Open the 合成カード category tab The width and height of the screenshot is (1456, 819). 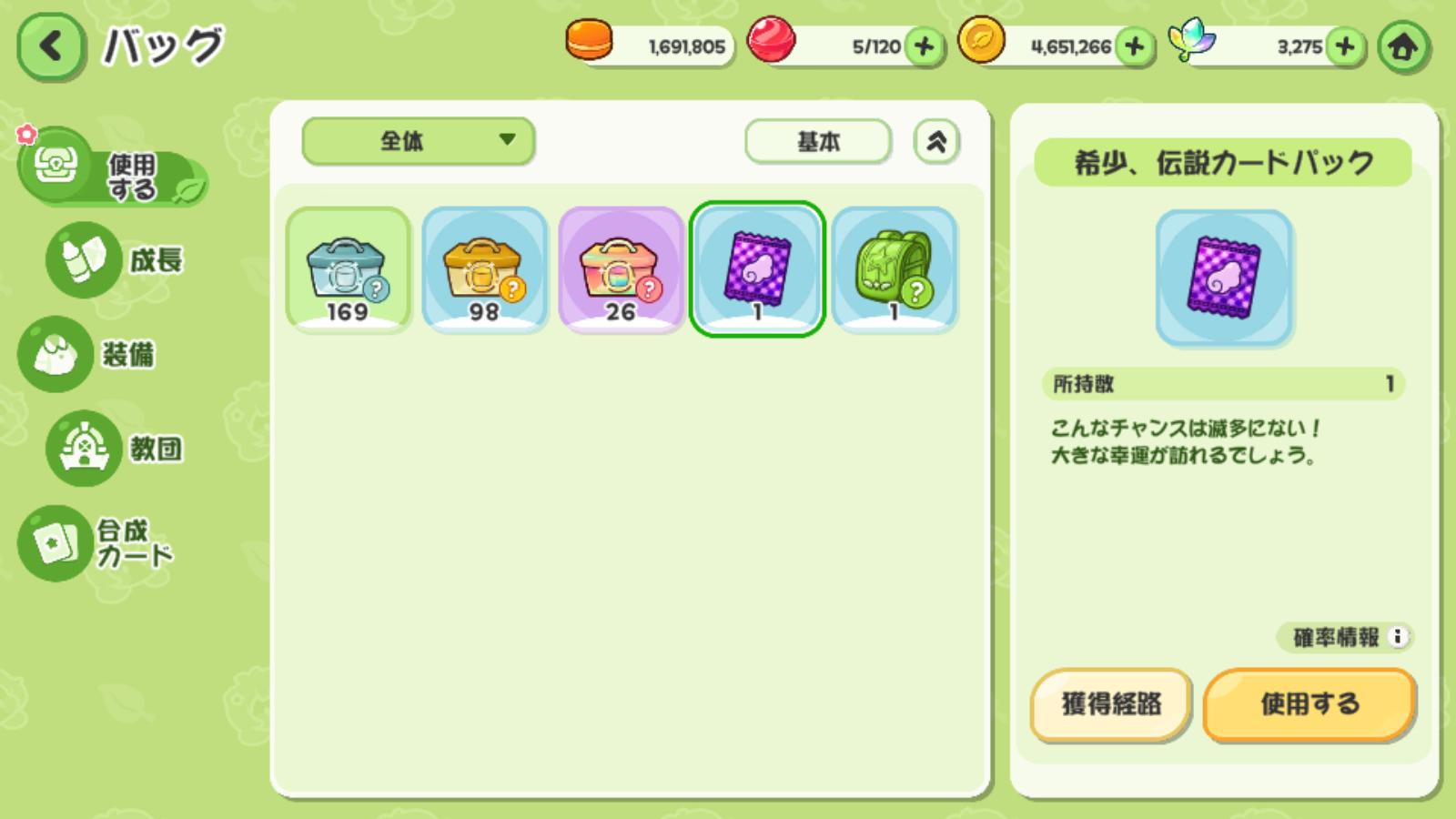pyautogui.click(x=96, y=543)
